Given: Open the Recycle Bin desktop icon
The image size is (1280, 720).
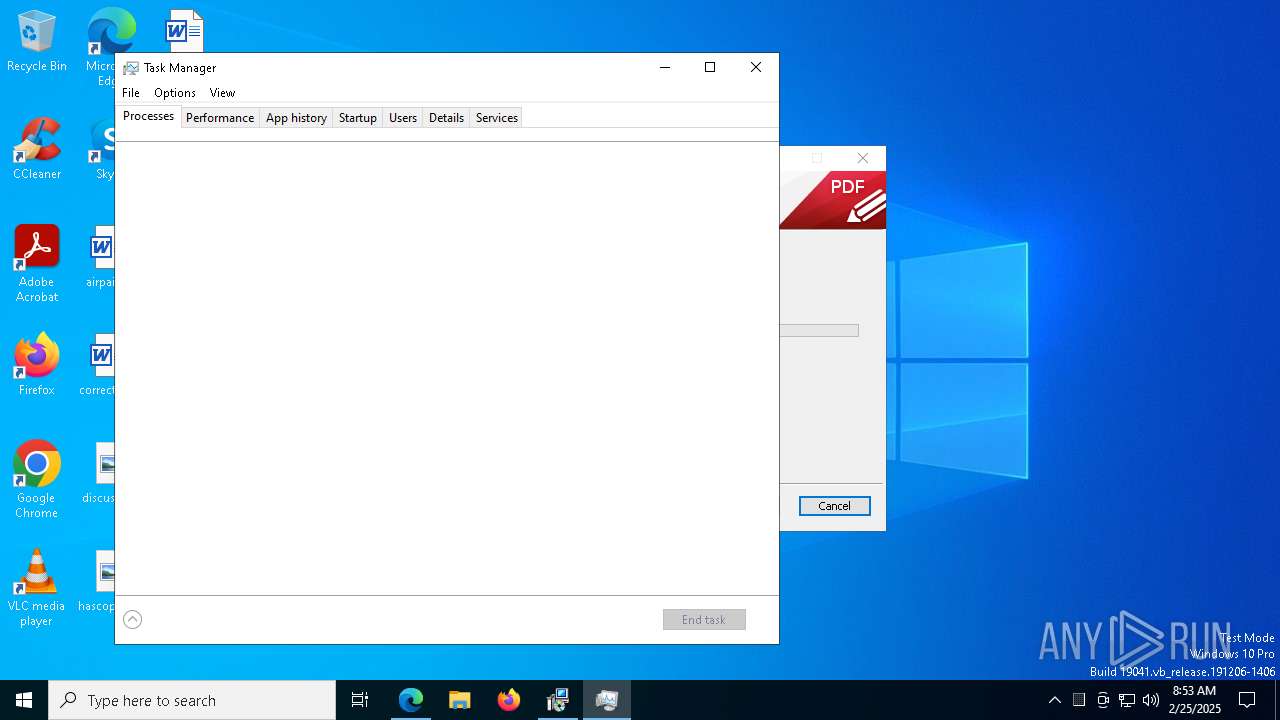Looking at the screenshot, I should coord(37,42).
